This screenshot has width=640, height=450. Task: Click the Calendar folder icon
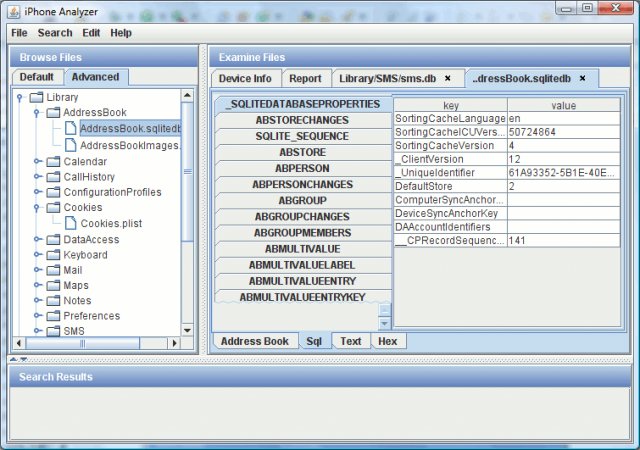tap(53, 162)
